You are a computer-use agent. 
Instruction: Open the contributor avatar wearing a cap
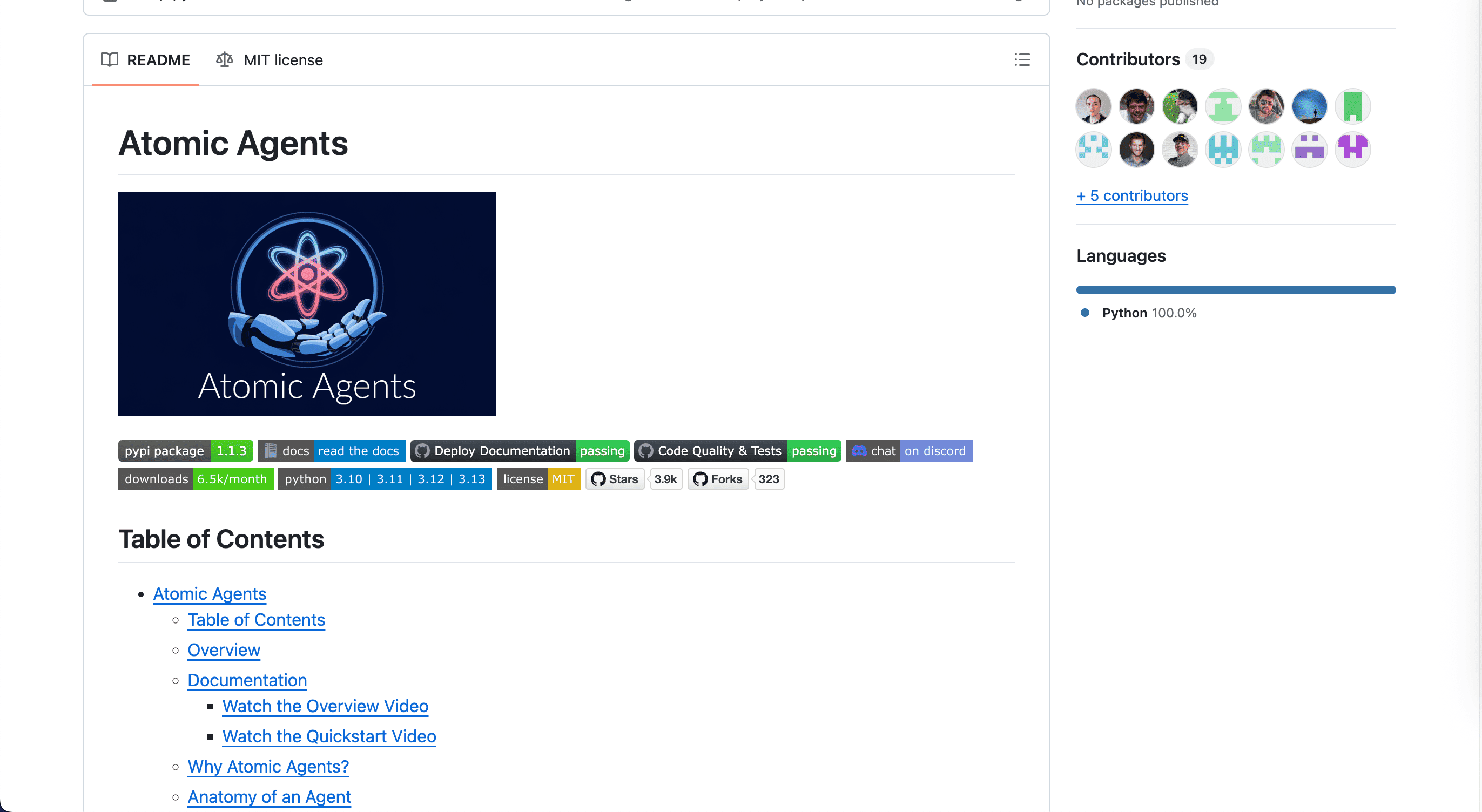click(1180, 150)
